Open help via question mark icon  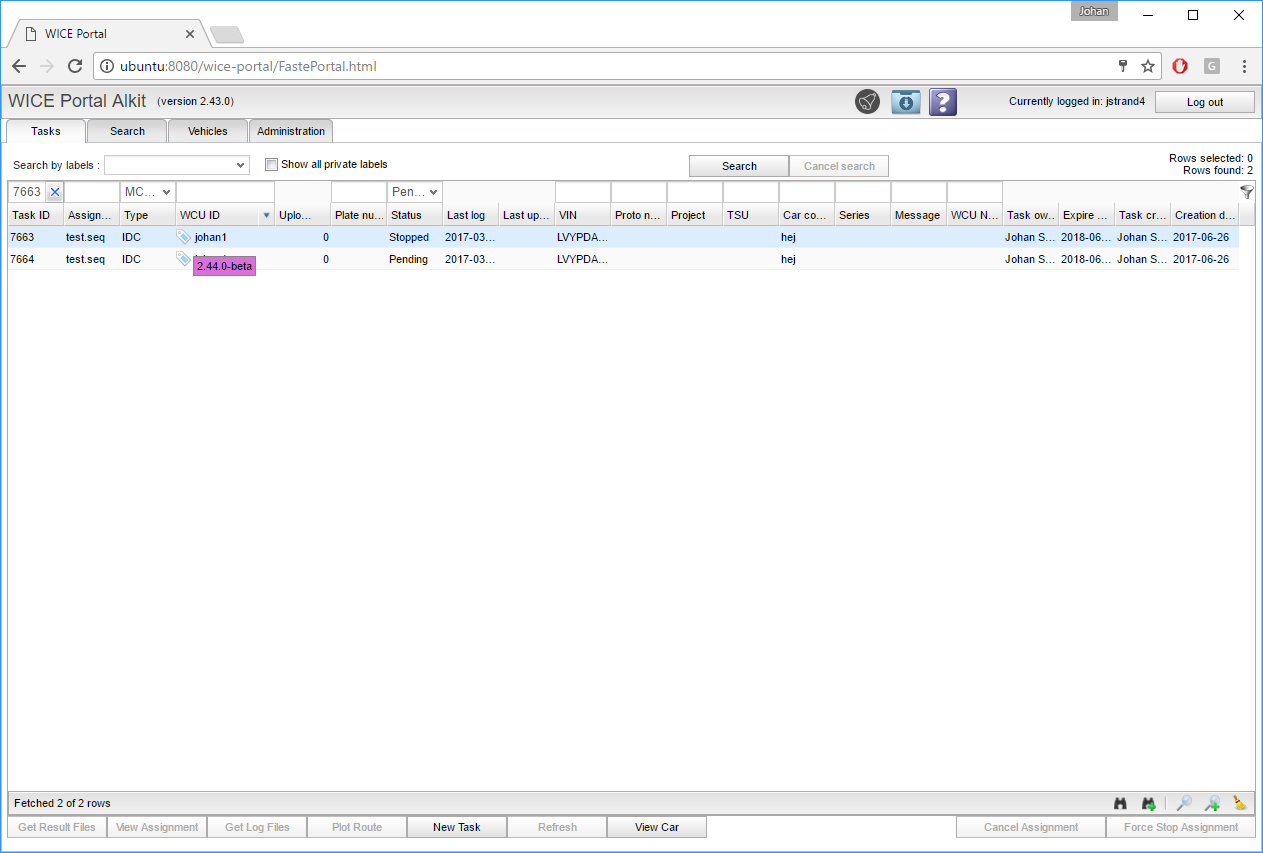coord(943,101)
